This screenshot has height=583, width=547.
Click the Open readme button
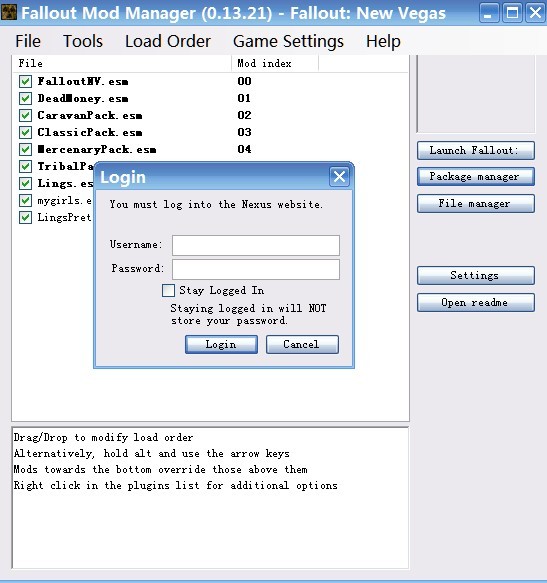[476, 303]
